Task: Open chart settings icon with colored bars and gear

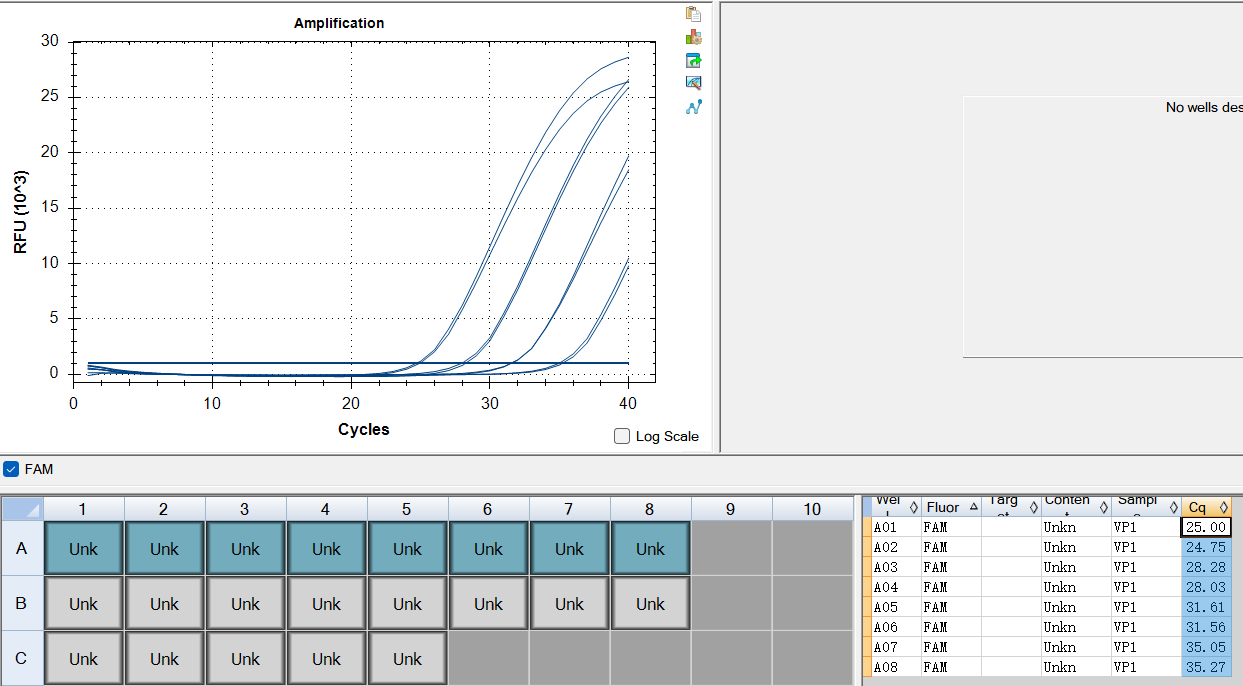Action: tap(693, 37)
